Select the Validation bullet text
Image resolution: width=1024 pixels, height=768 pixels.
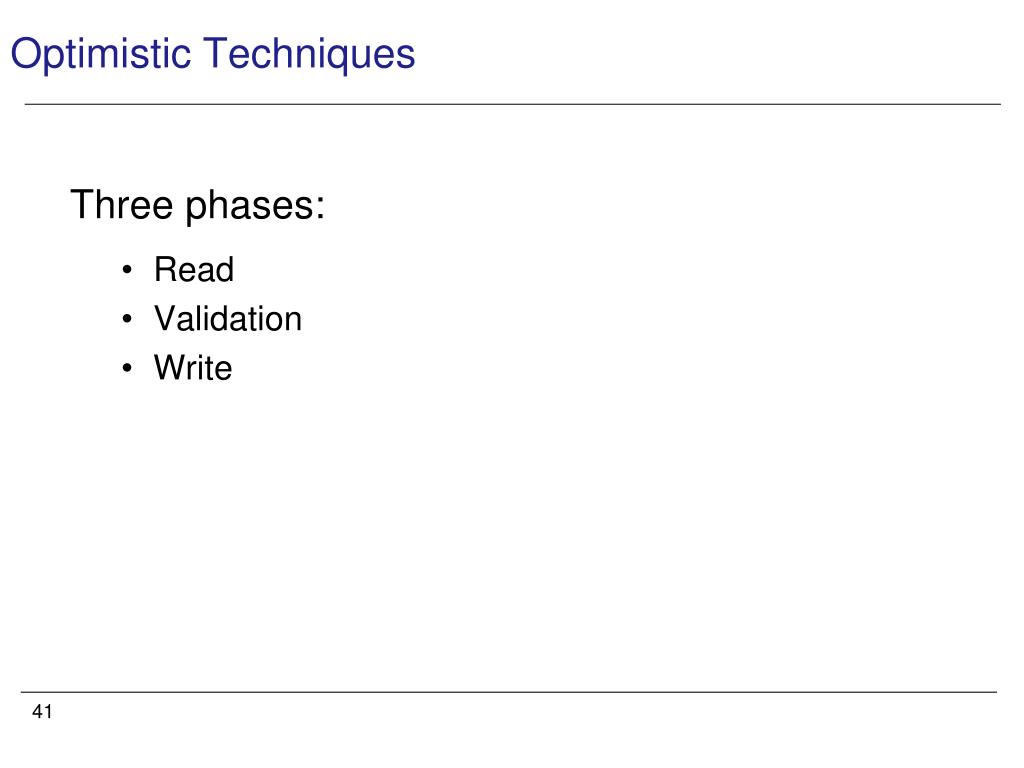pos(228,319)
